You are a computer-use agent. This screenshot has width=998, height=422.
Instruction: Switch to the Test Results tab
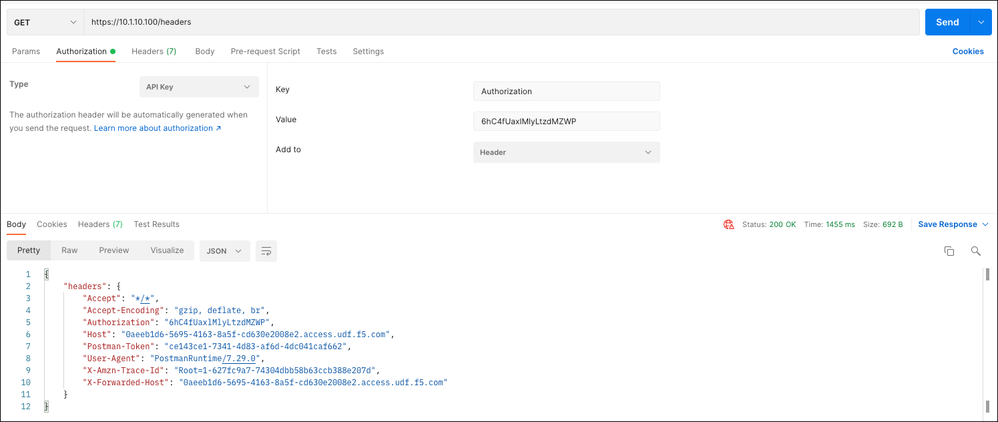coord(156,225)
